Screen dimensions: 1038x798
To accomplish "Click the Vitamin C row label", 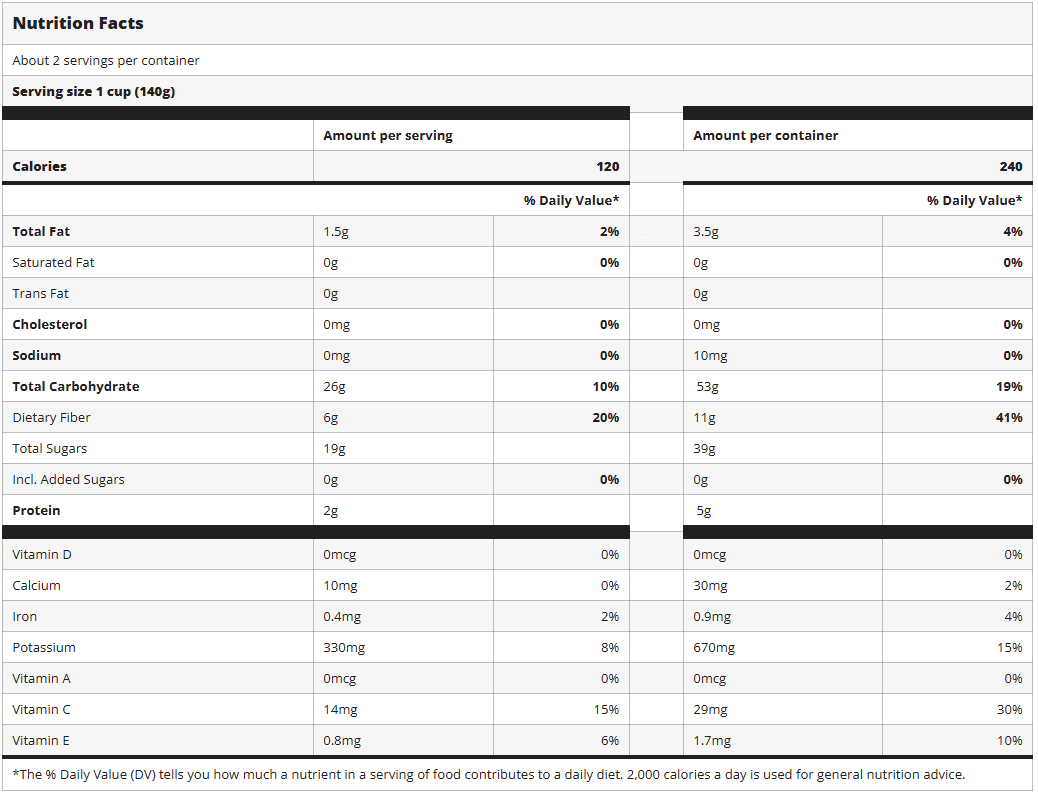I will 42,710.
